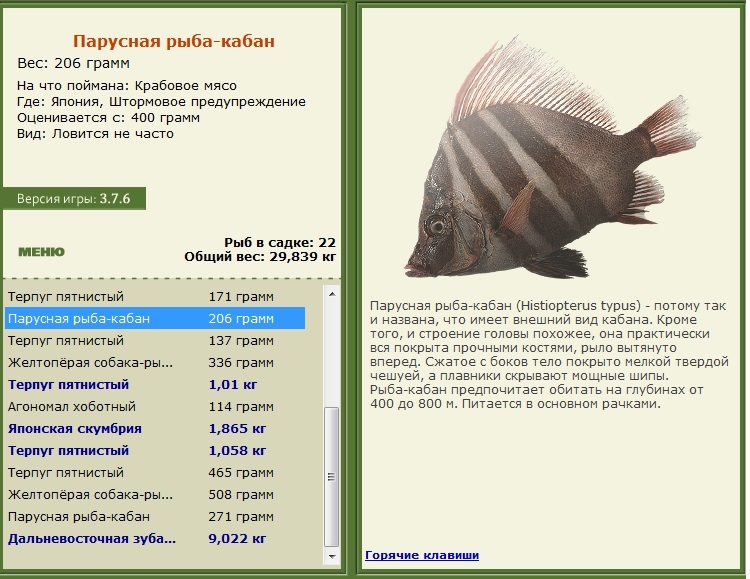750x579 pixels.
Task: Select Терпуг пятнистый 1,01 кг row
Action: coord(155,385)
